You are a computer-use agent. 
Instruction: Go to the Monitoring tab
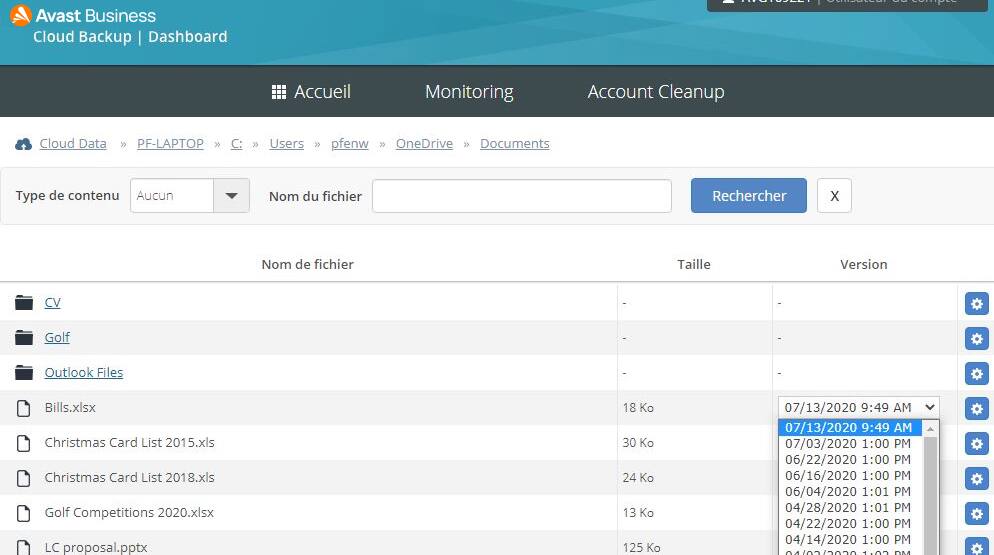[469, 92]
